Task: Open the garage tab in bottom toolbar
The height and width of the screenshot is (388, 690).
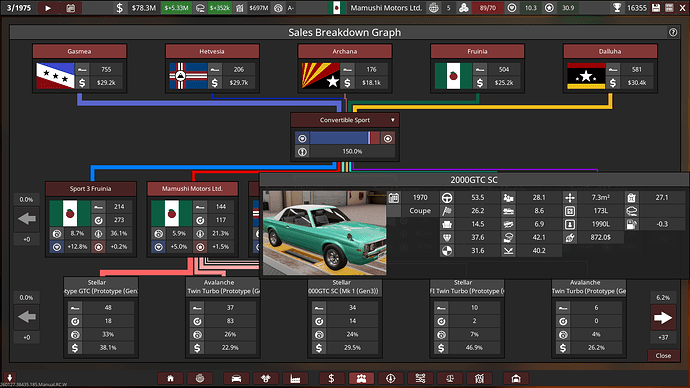Action: click(x=516, y=378)
